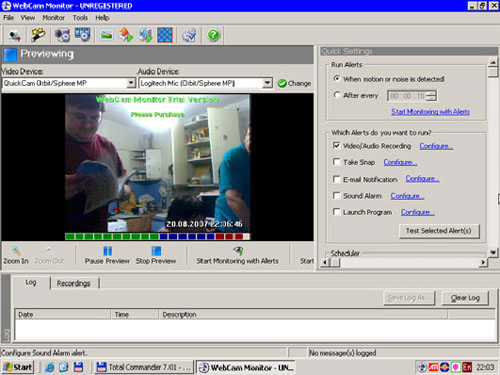Click Internet Explorer quick launch icon
The height and width of the screenshot is (375, 500).
coord(50,367)
